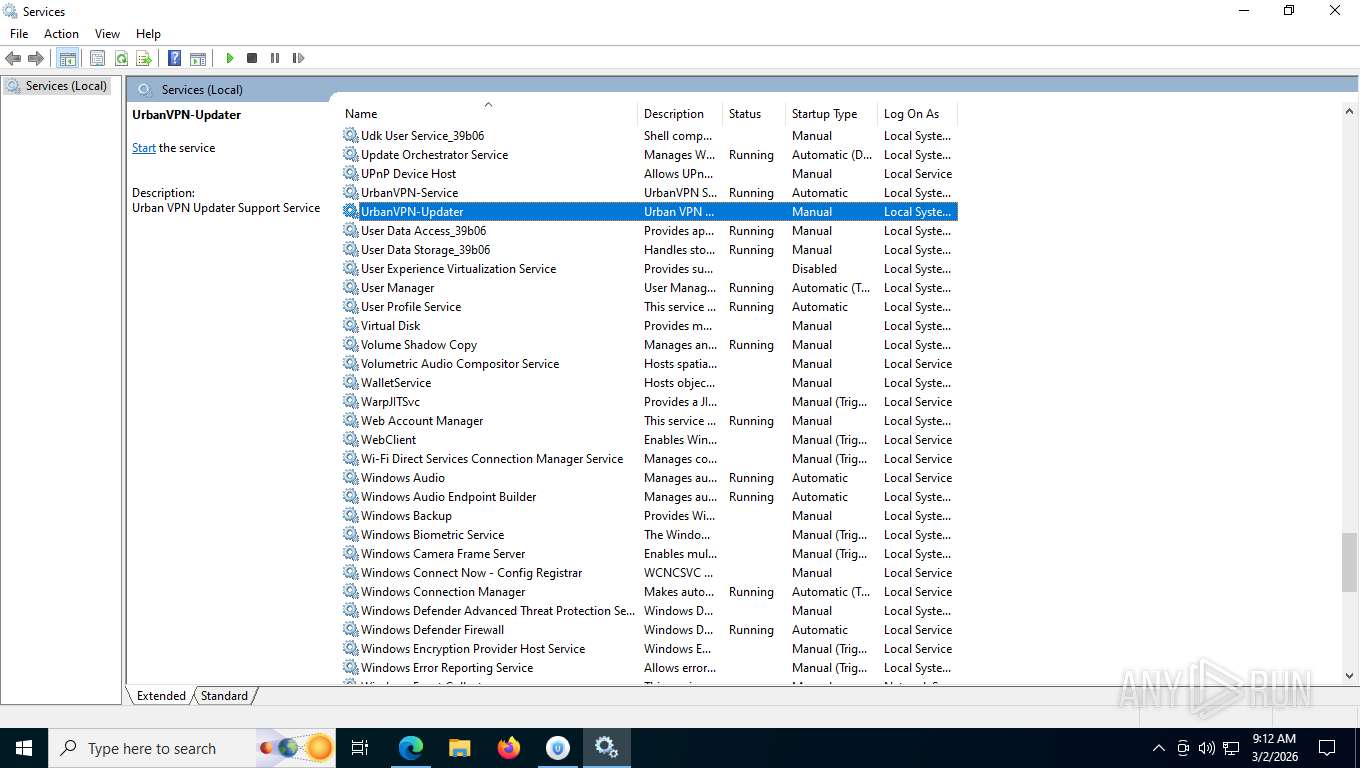Select the Windows Encryption Provider Host Service
This screenshot has width=1360, height=768.
tap(649, 649)
